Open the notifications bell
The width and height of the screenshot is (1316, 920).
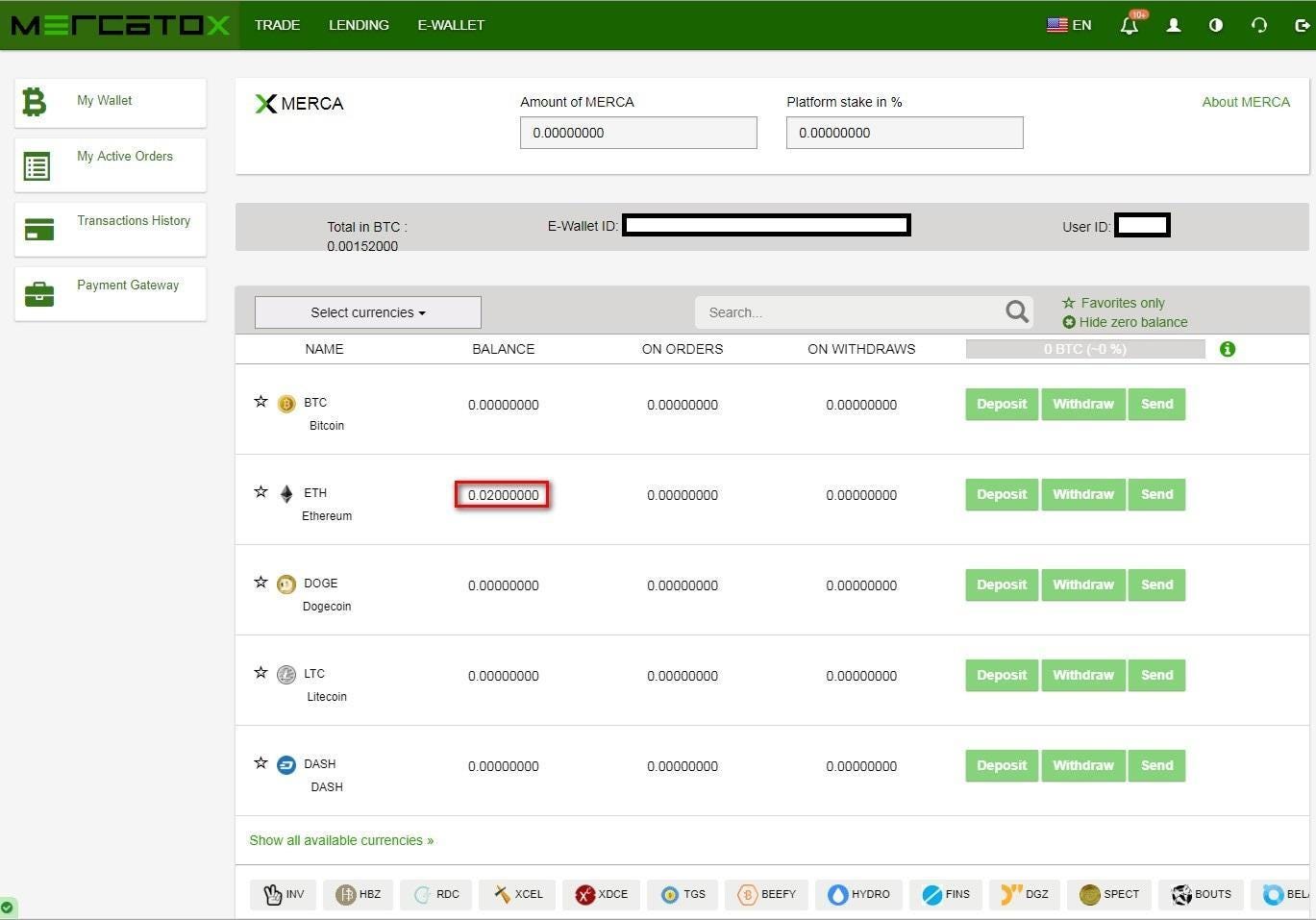(x=1129, y=25)
